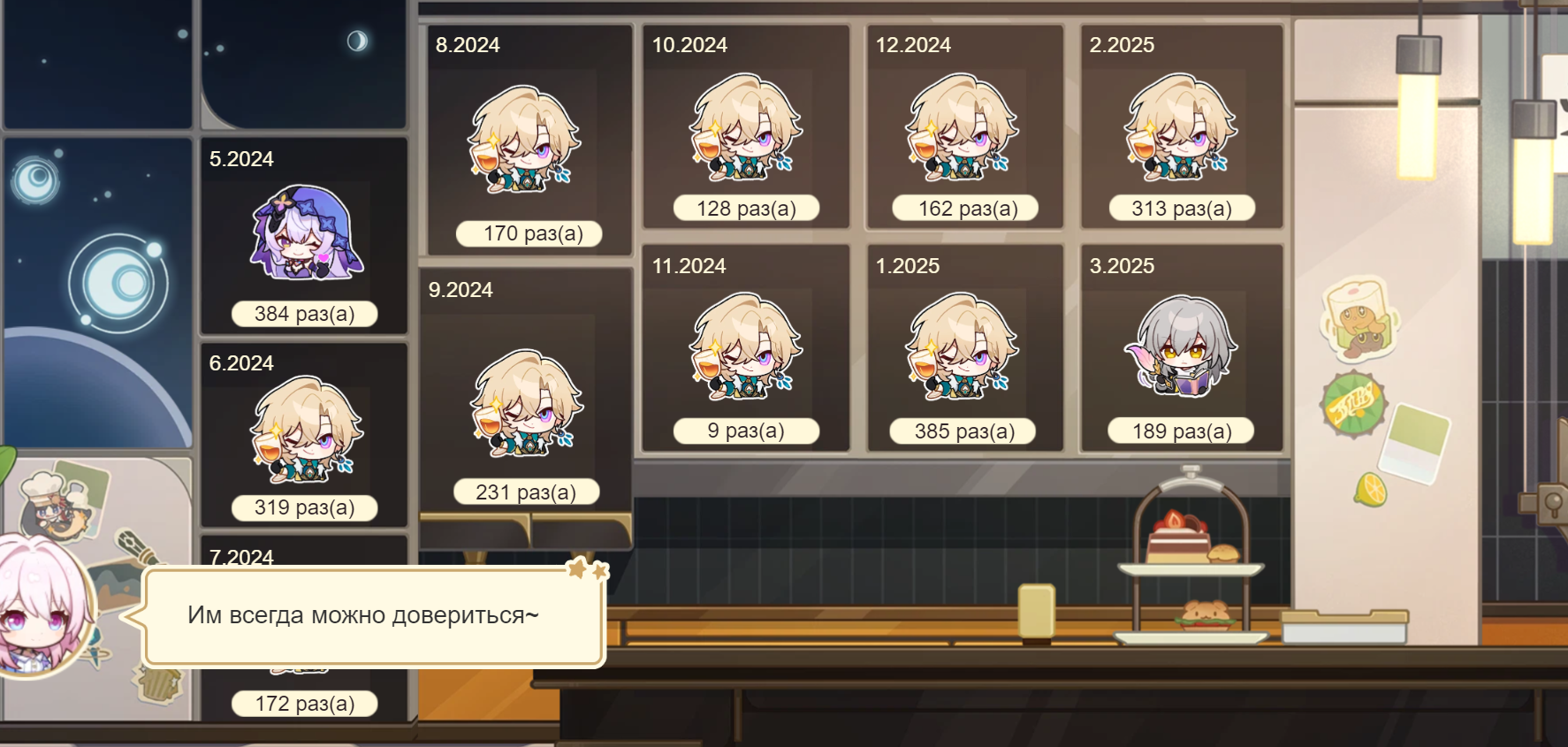Select the 2.2025 month card
This screenshot has height=747, width=1568.
pos(1182,126)
